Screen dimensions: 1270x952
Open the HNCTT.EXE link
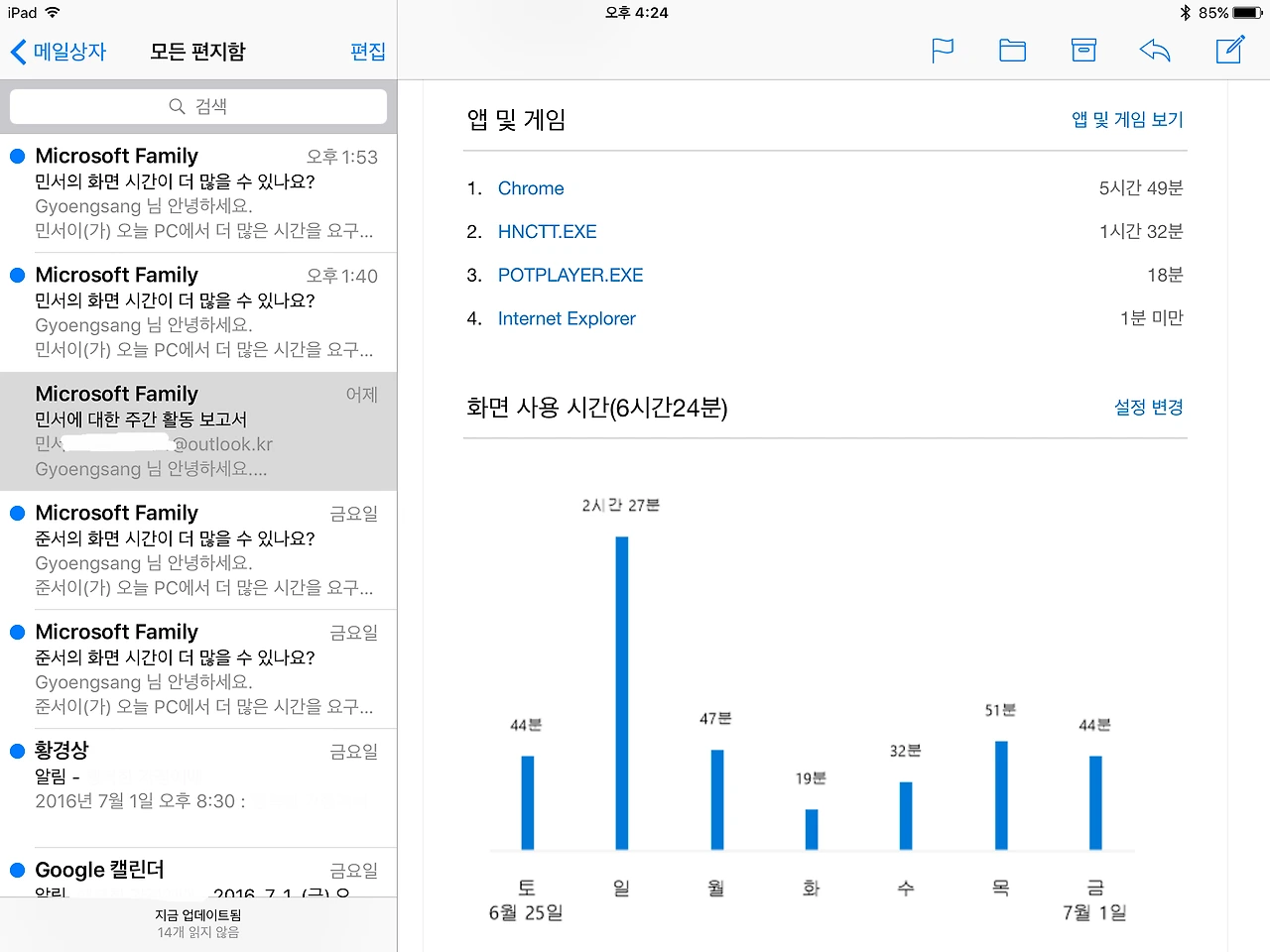tap(547, 231)
